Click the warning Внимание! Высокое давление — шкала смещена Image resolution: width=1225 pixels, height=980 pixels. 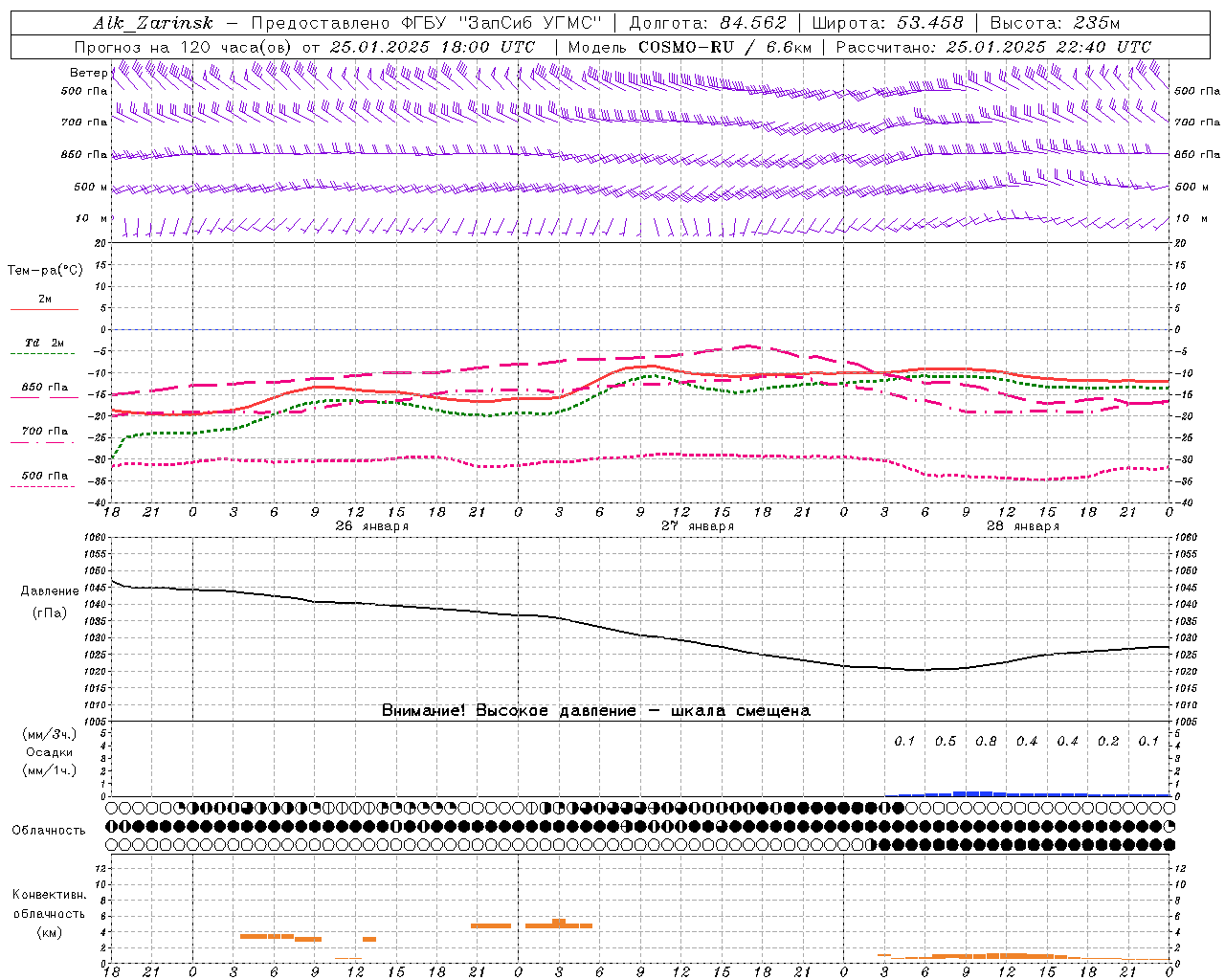(x=595, y=710)
